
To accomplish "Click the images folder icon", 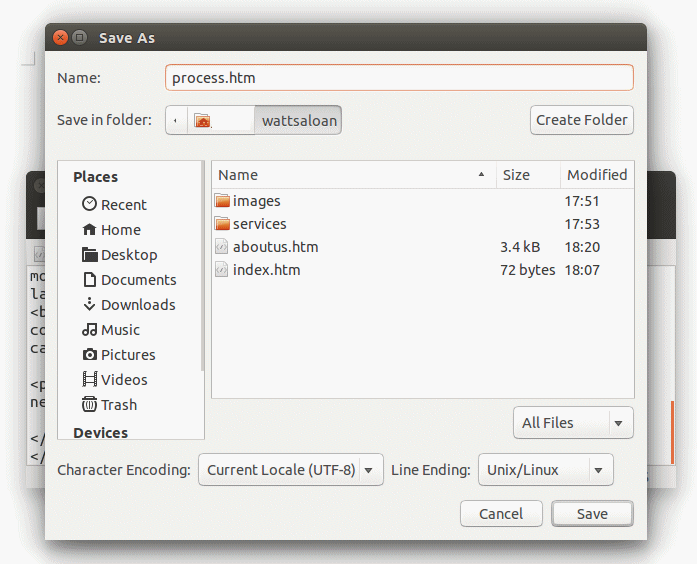I will (x=222, y=201).
